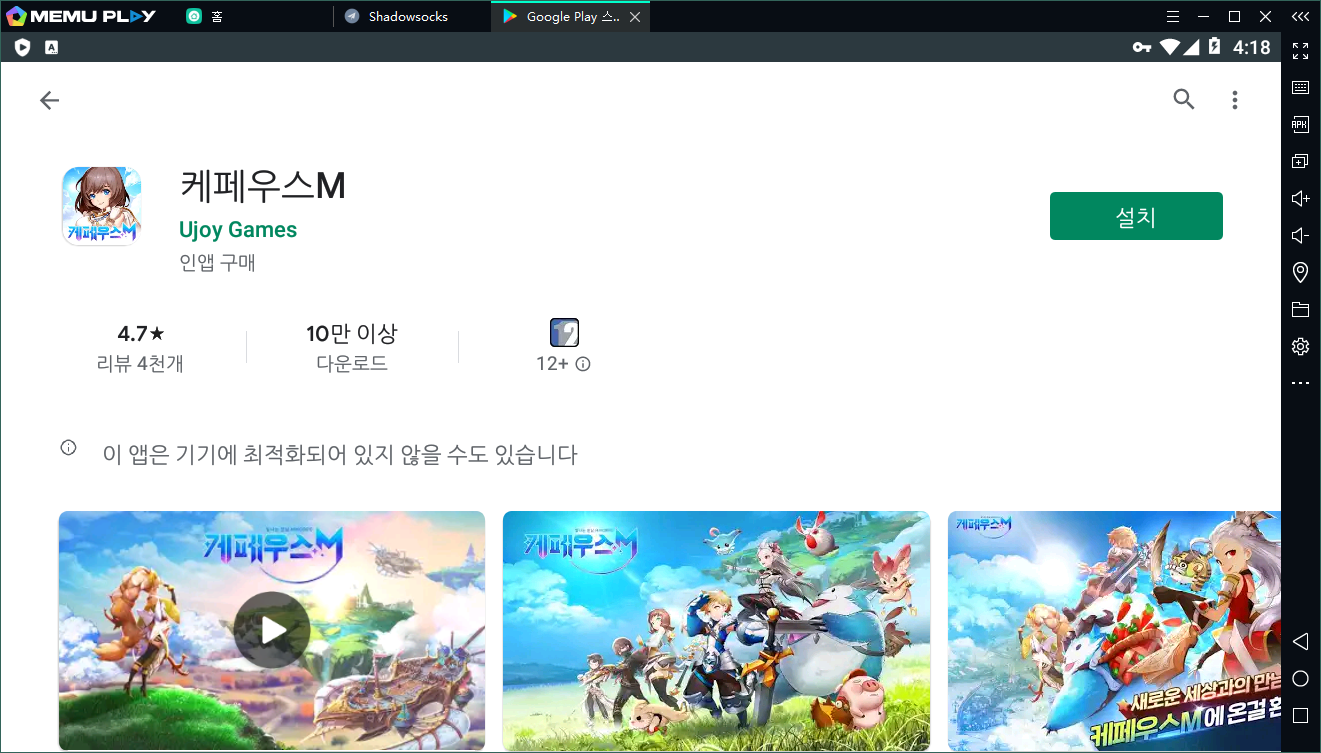Image resolution: width=1321 pixels, height=753 pixels.
Task: Open the three-dot overflow menu
Action: pos(1235,100)
